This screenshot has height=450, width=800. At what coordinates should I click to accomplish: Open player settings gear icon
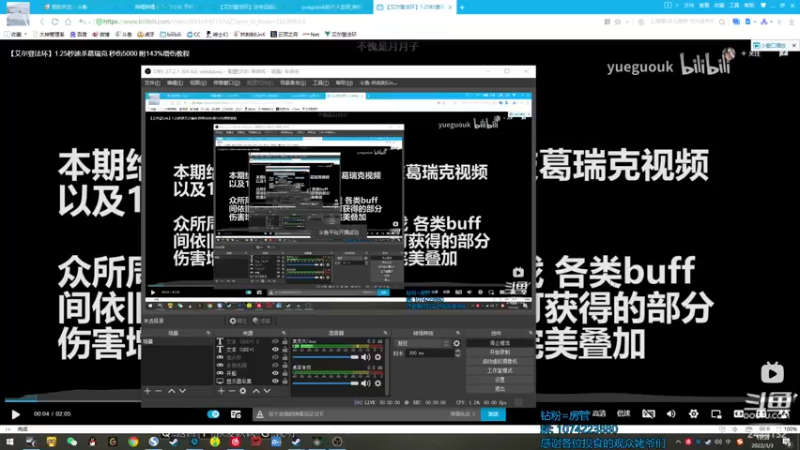[x=693, y=414]
